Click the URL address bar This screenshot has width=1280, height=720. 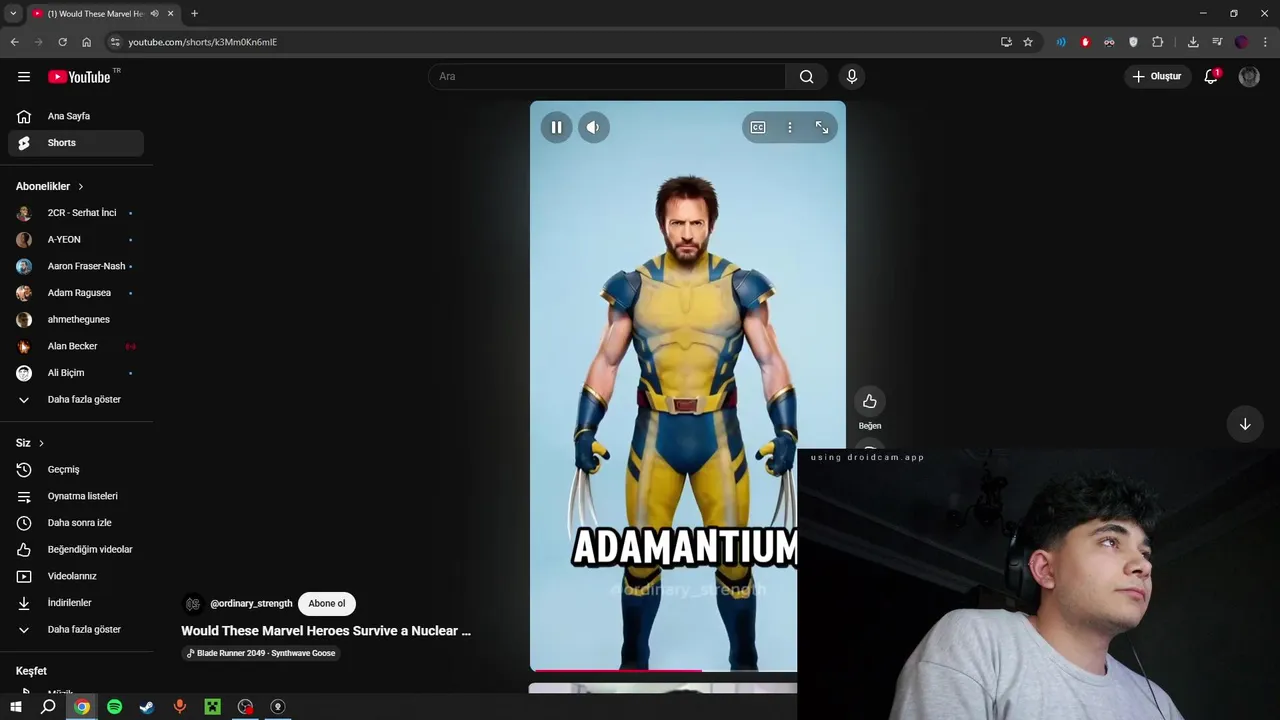[560, 42]
